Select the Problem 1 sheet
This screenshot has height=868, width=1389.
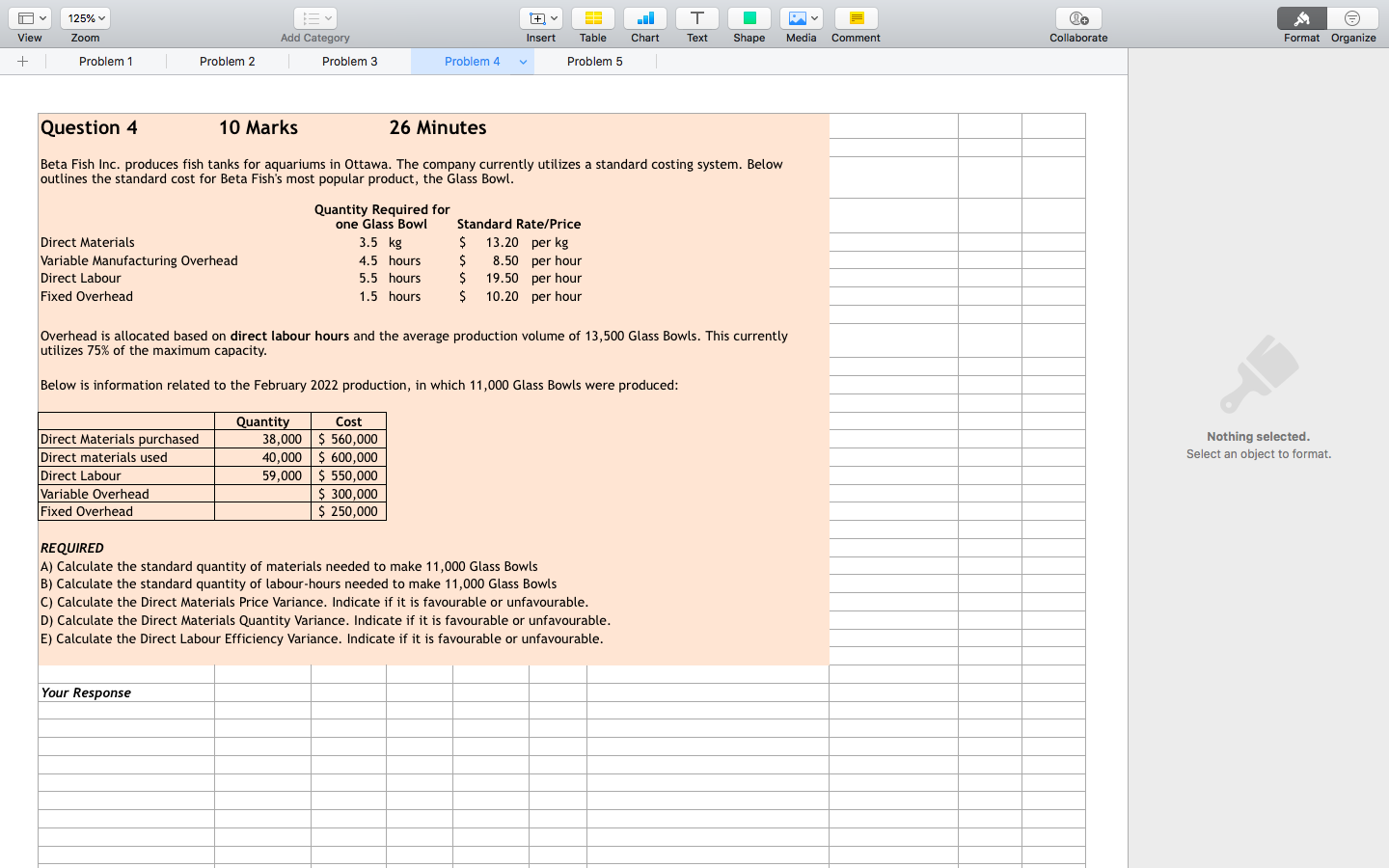coord(106,61)
